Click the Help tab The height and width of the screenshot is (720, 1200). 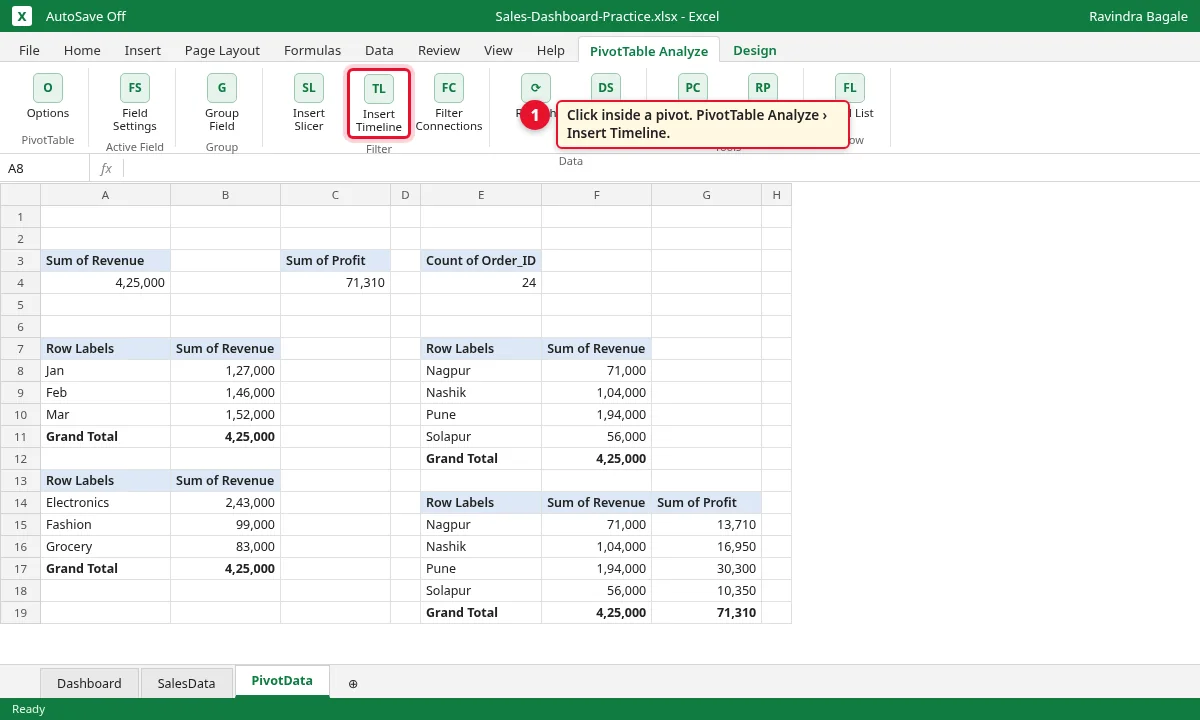551,50
